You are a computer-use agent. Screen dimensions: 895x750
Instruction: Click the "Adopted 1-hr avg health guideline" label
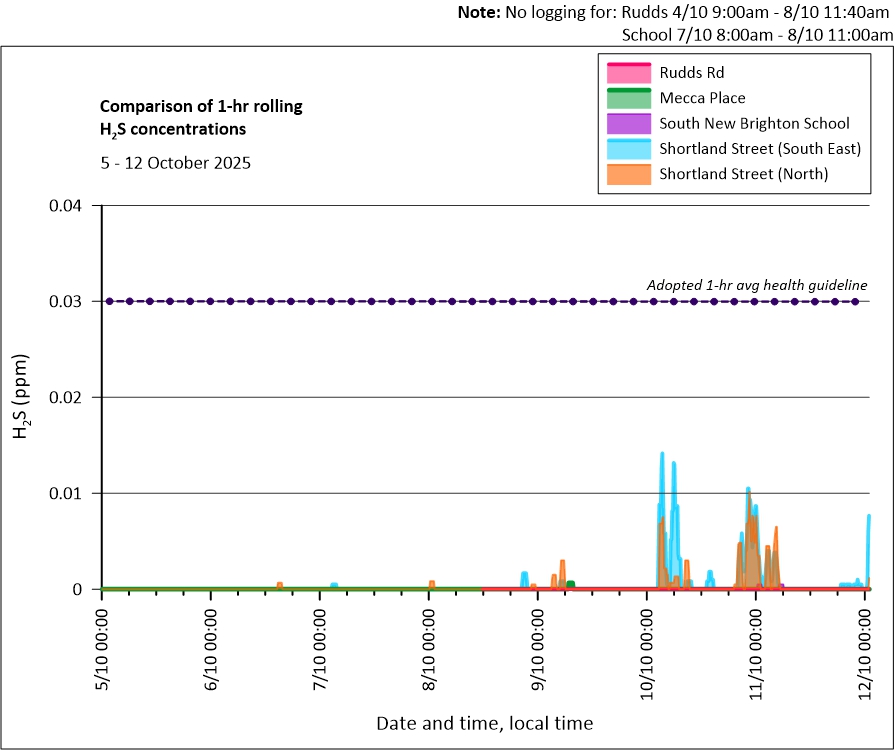click(x=757, y=285)
